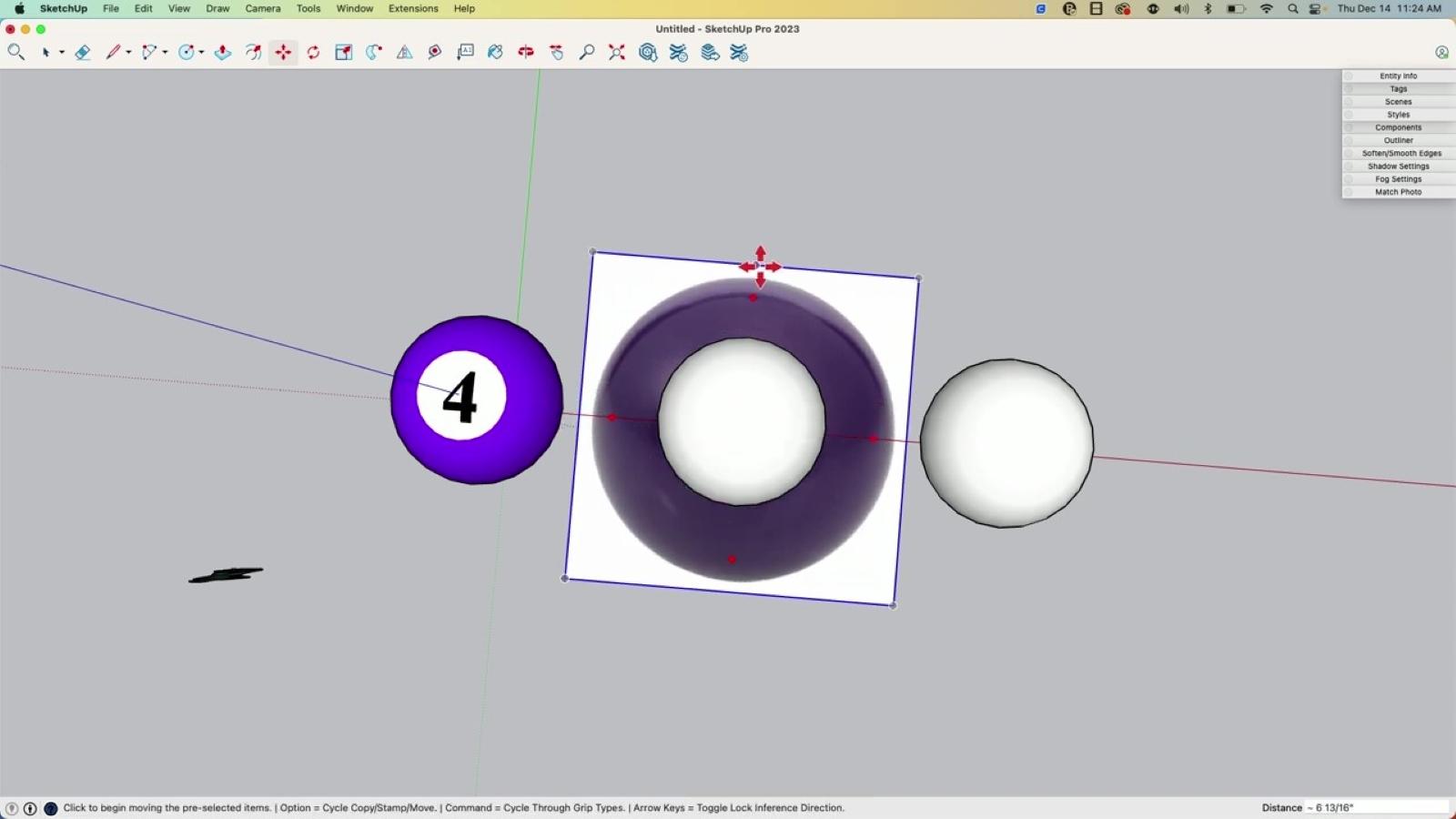Screen dimensions: 1456x819
Task: Open Search SketchUp magnifier in toolbar
Action: [x=15, y=53]
